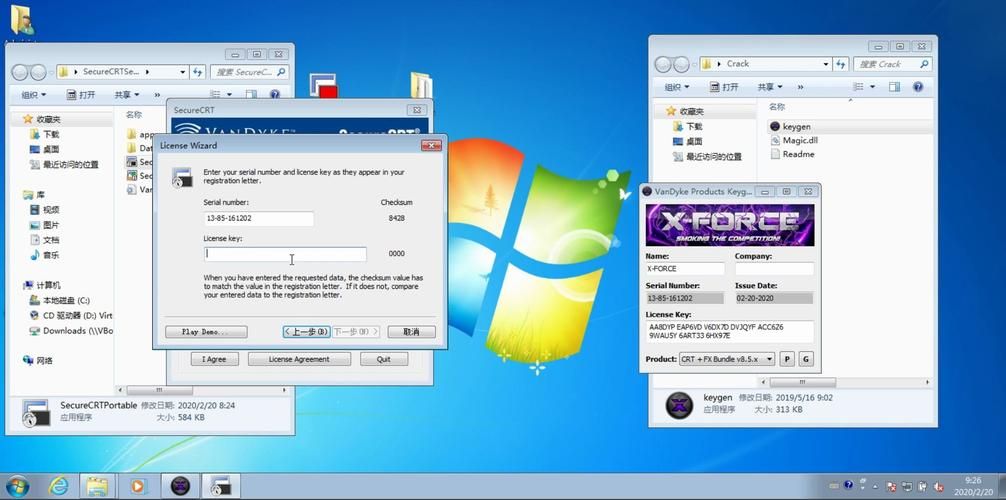Image resolution: width=1006 pixels, height=500 pixels.
Task: Select 计算机 in left sidebar
Action: [x=42, y=285]
